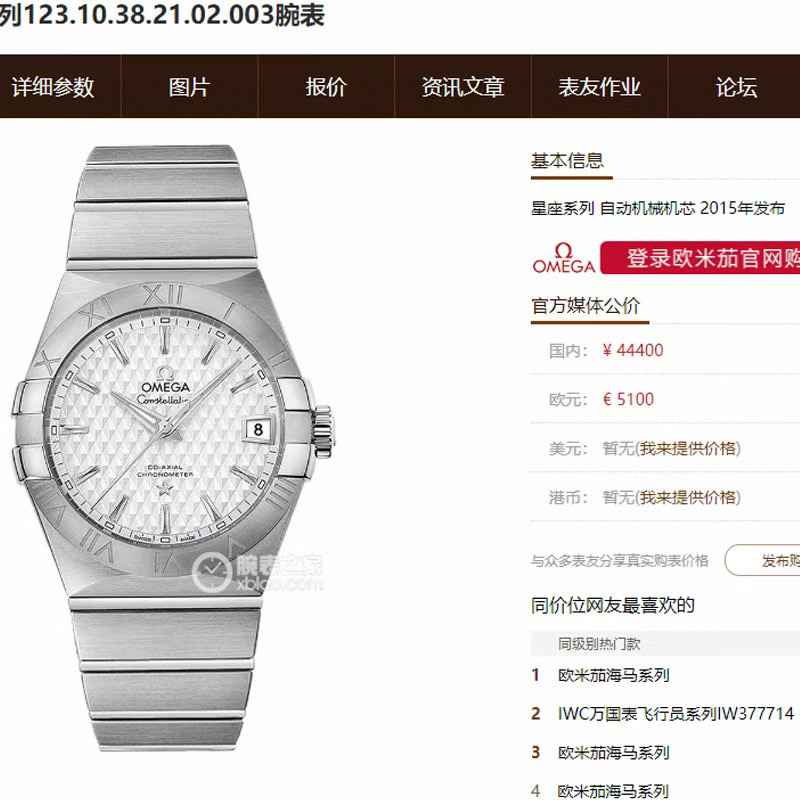
Task: Click the domestic price ¥44400
Action: click(x=633, y=351)
